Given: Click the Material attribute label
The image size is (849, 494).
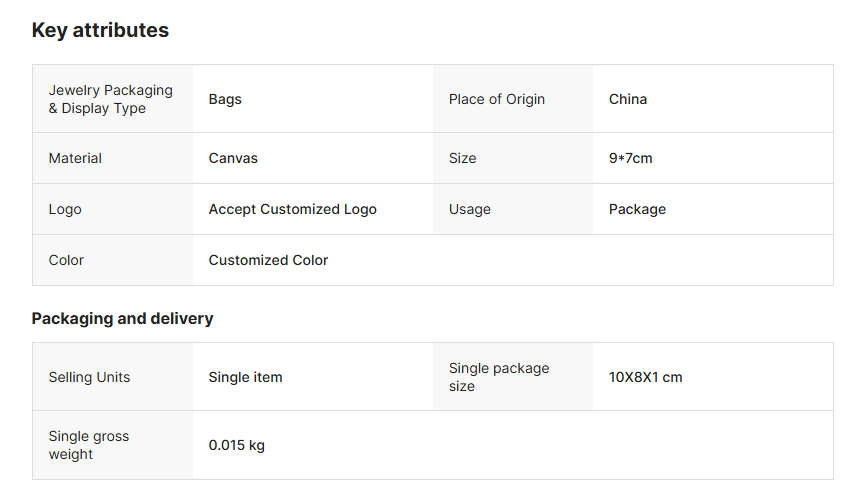Looking at the screenshot, I should pos(75,158).
